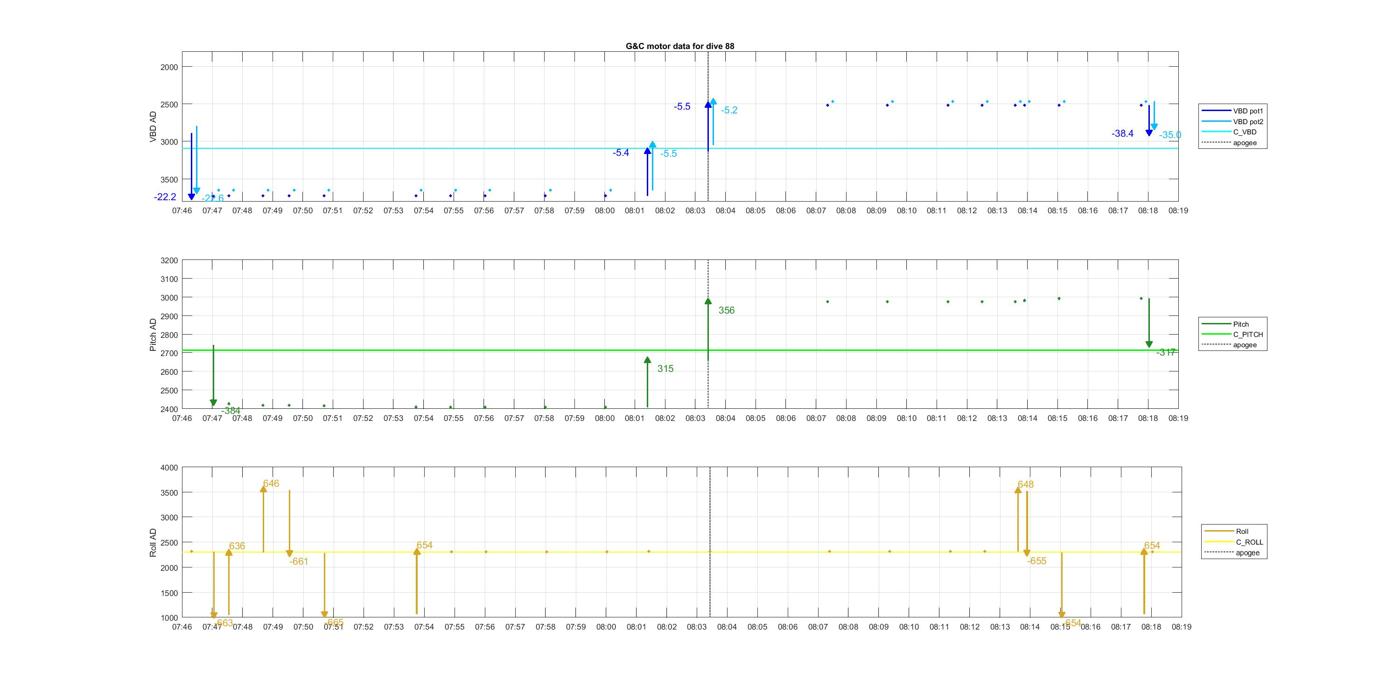The height and width of the screenshot is (693, 1400).
Task: Click the "-35.0" VBD data label
Action: [x=1170, y=135]
